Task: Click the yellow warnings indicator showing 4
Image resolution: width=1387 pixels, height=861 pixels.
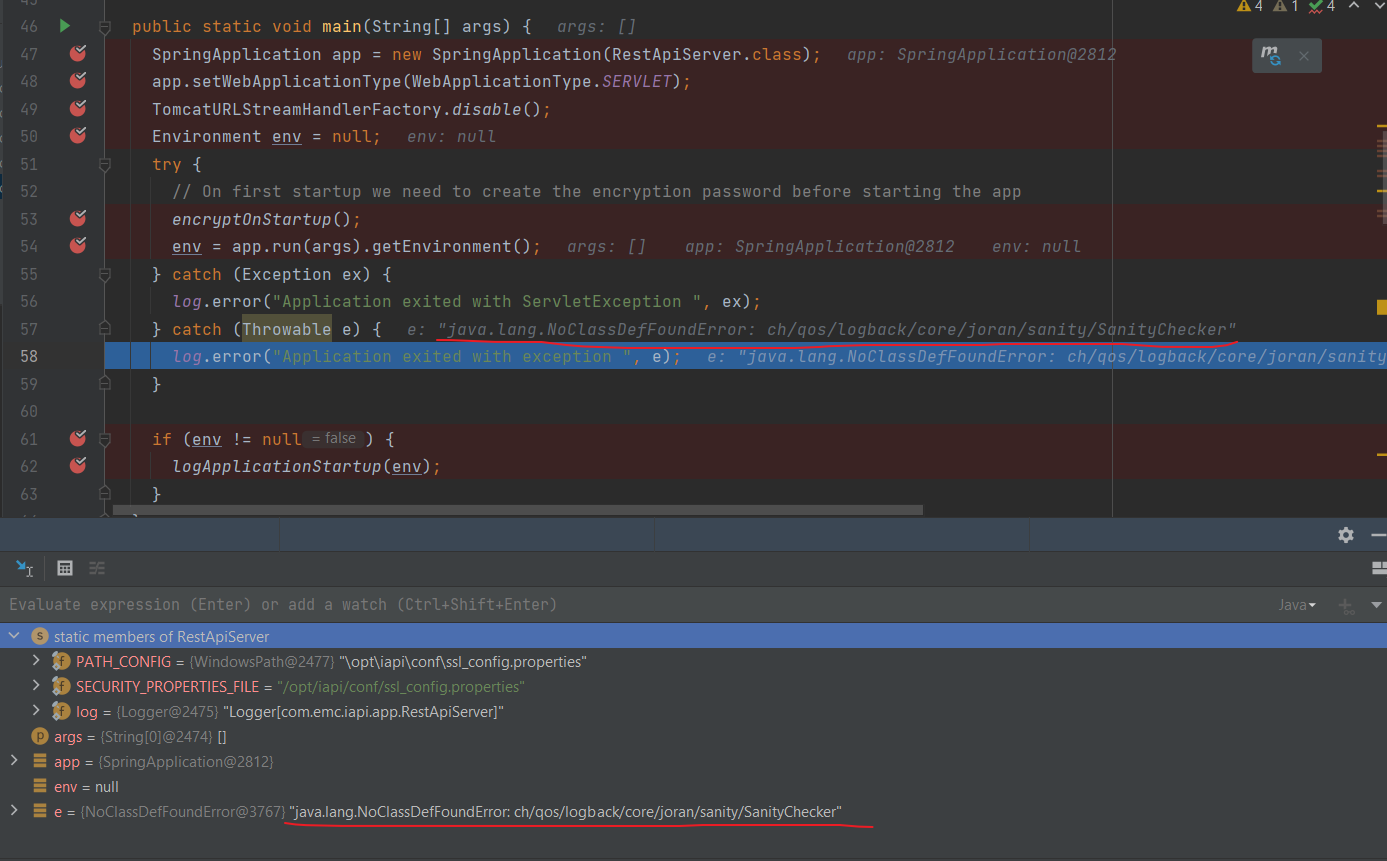Action: 1249,7
